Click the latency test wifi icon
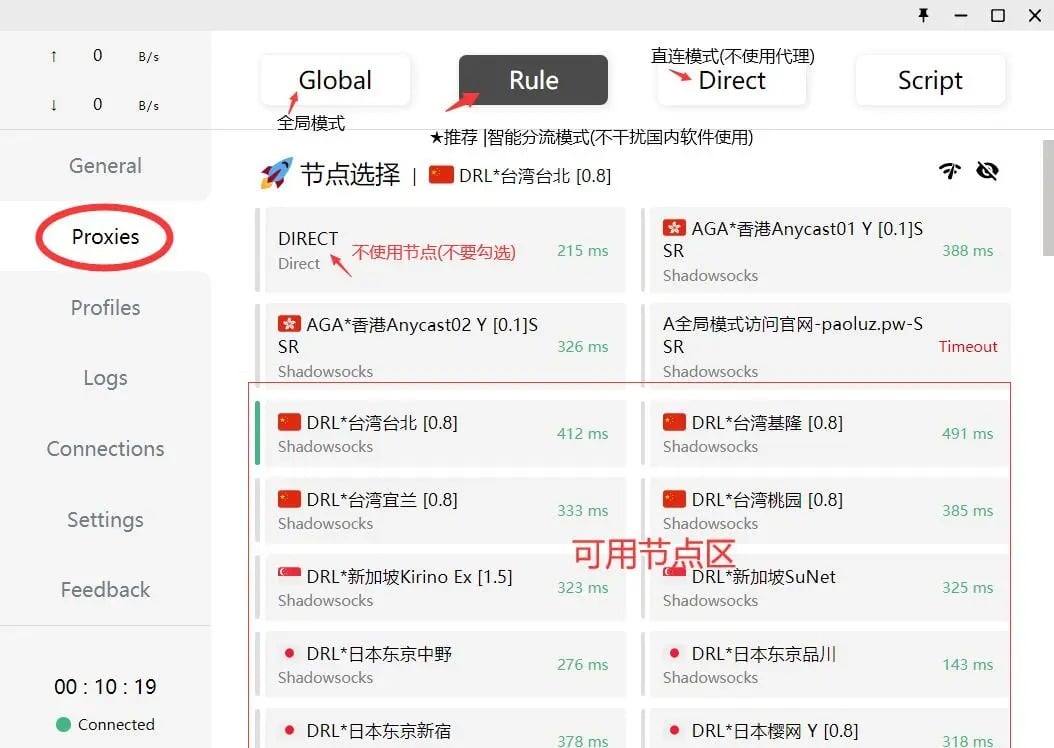1054x748 pixels. click(950, 171)
